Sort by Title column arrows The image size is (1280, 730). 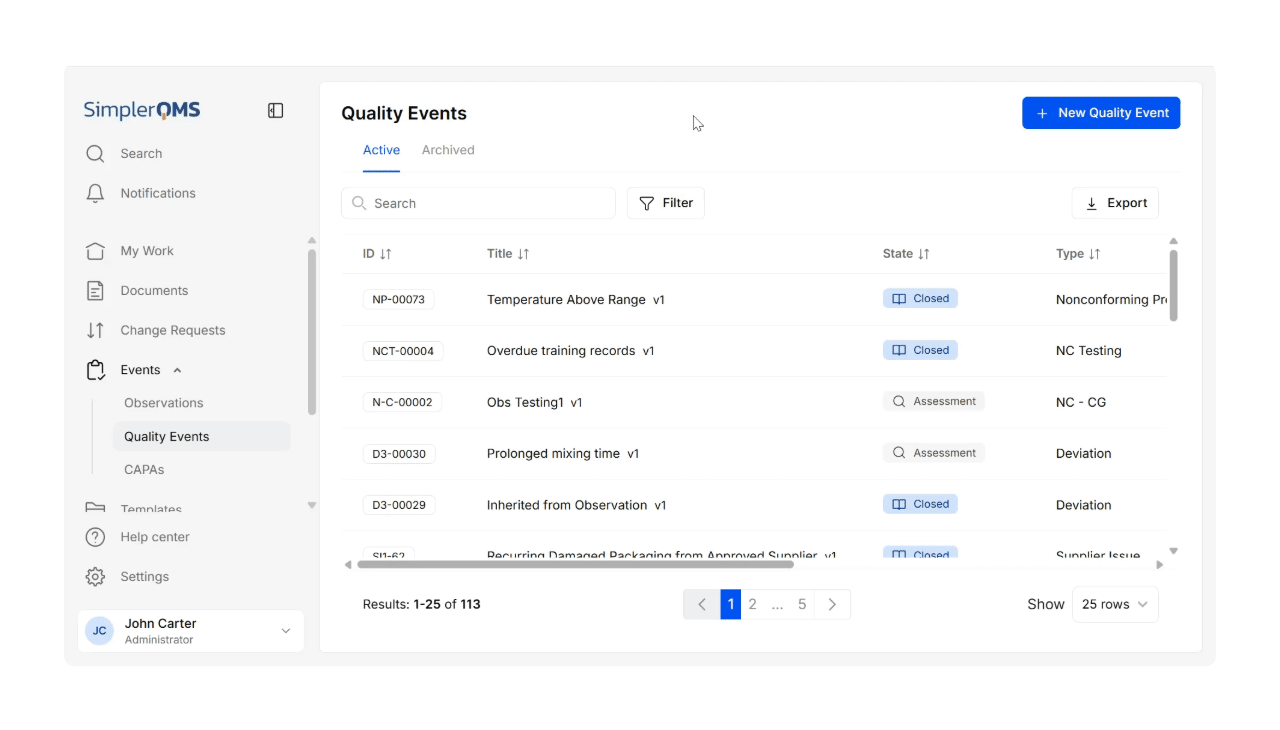pos(523,254)
